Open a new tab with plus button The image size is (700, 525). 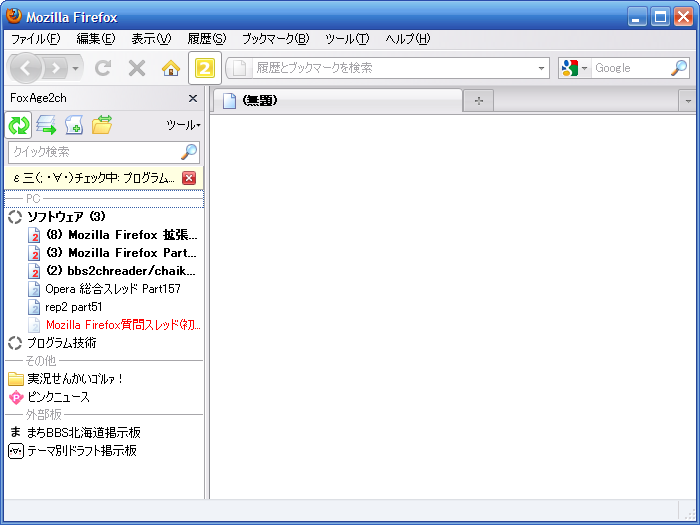[x=478, y=101]
